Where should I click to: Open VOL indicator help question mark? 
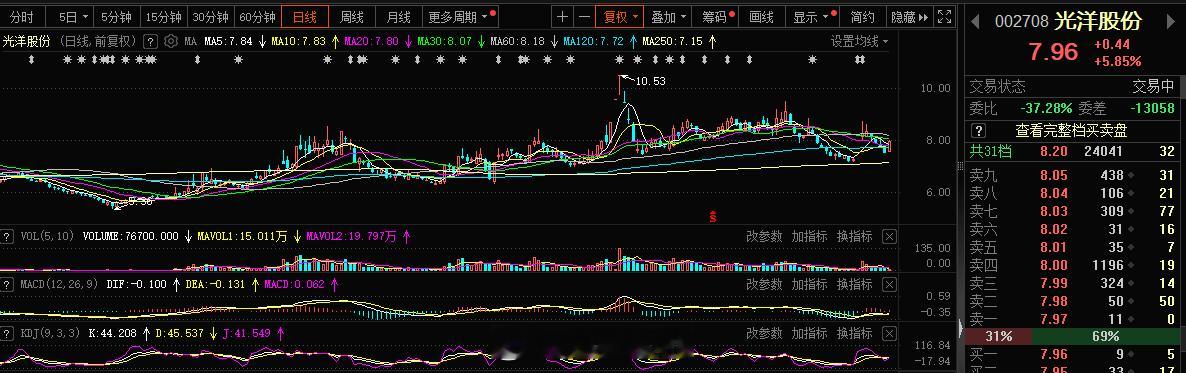click(x=8, y=237)
